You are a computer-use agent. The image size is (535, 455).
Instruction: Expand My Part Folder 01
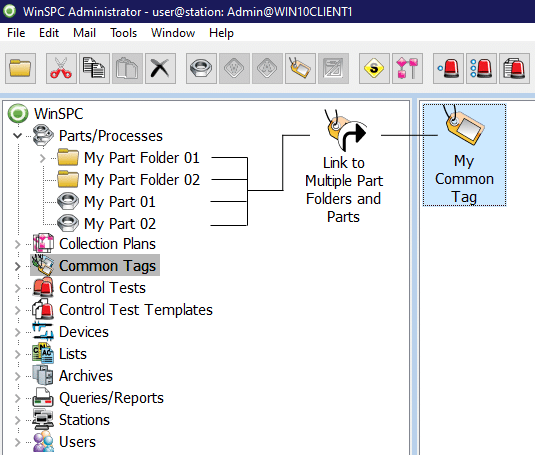pos(42,158)
